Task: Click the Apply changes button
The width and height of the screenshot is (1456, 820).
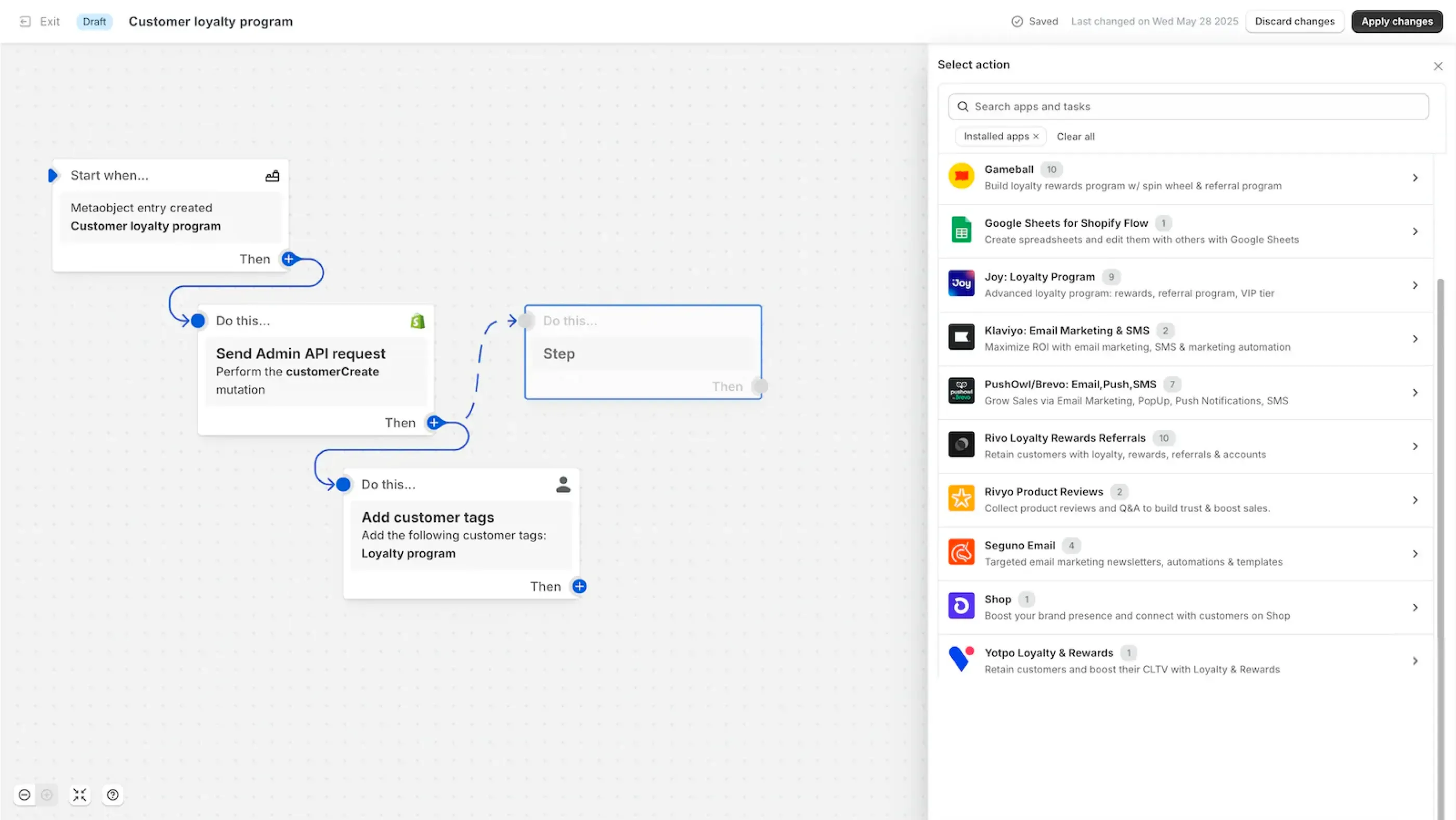Action: pyautogui.click(x=1397, y=21)
